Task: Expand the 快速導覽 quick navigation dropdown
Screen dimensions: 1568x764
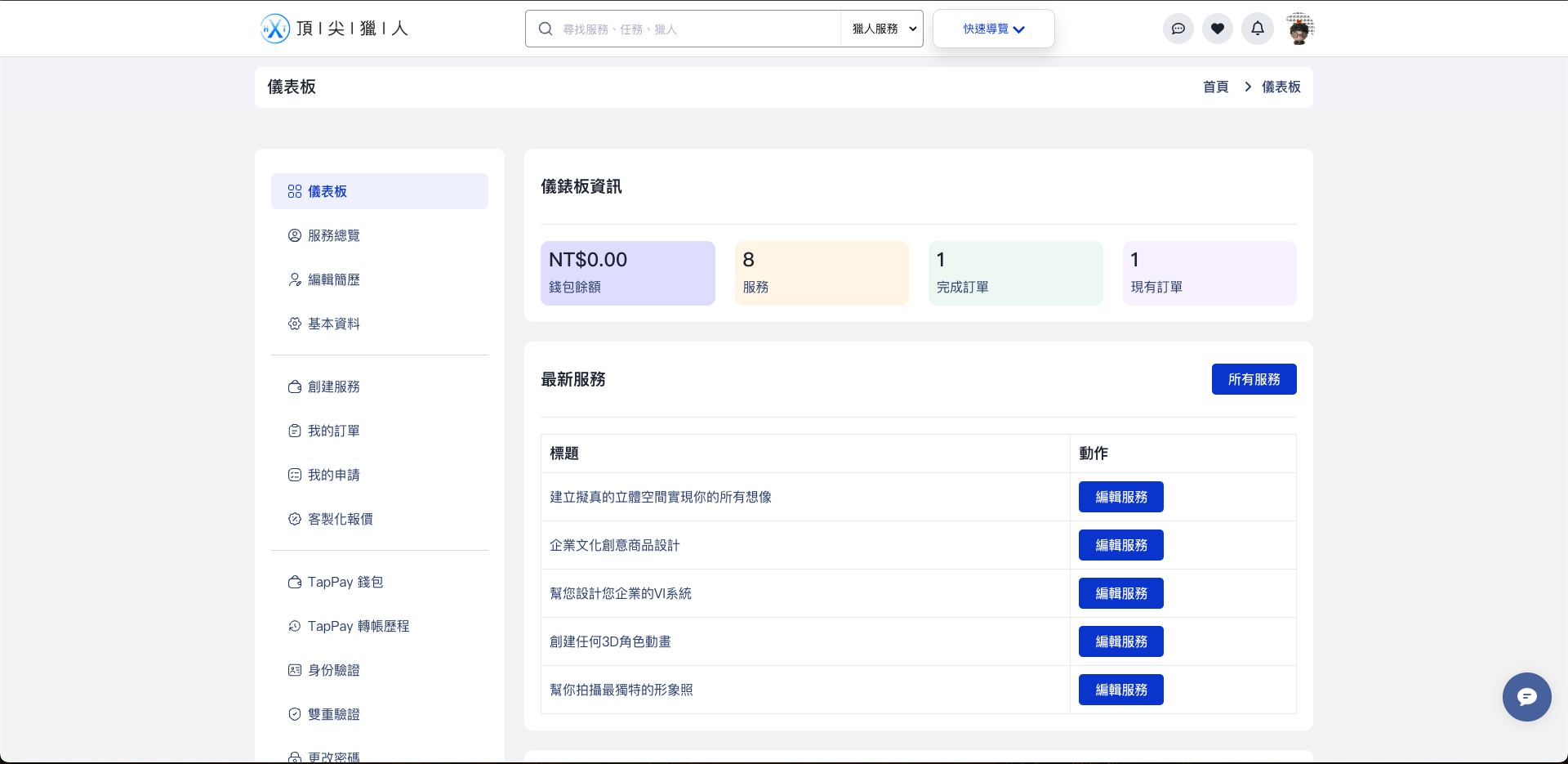Action: tap(993, 29)
